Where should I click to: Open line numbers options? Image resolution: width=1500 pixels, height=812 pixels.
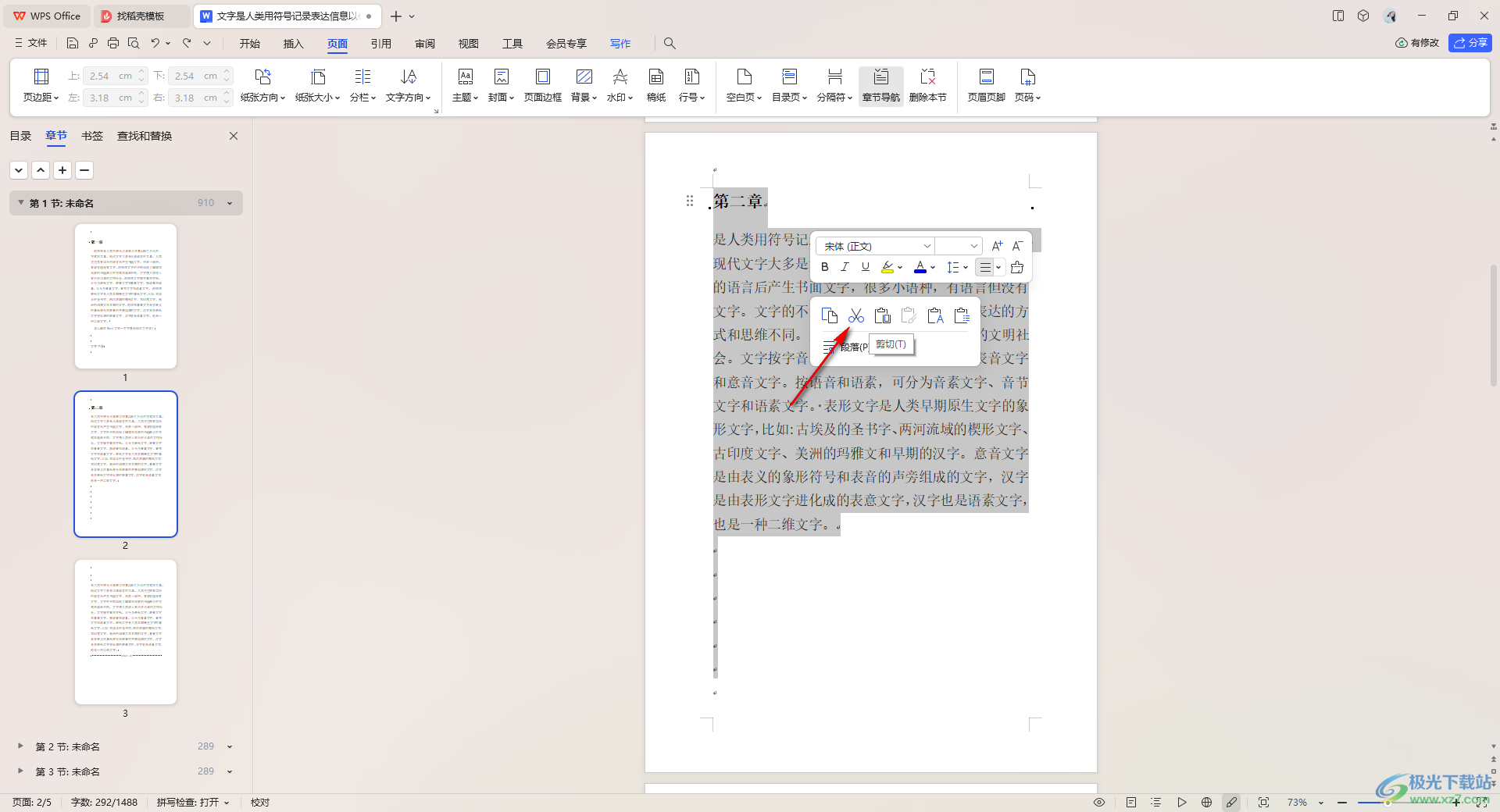691,85
